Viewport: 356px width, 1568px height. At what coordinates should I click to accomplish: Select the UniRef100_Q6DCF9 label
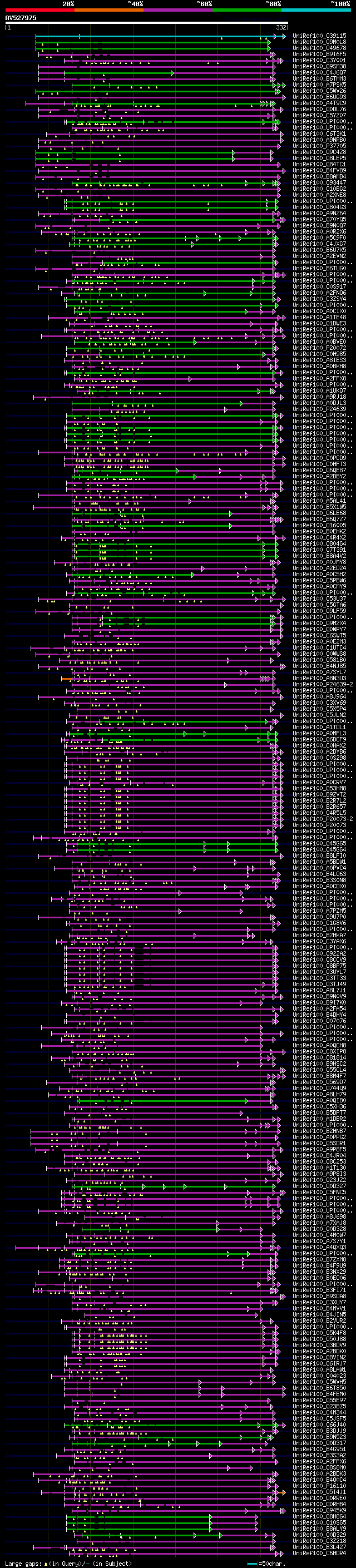(319, 740)
